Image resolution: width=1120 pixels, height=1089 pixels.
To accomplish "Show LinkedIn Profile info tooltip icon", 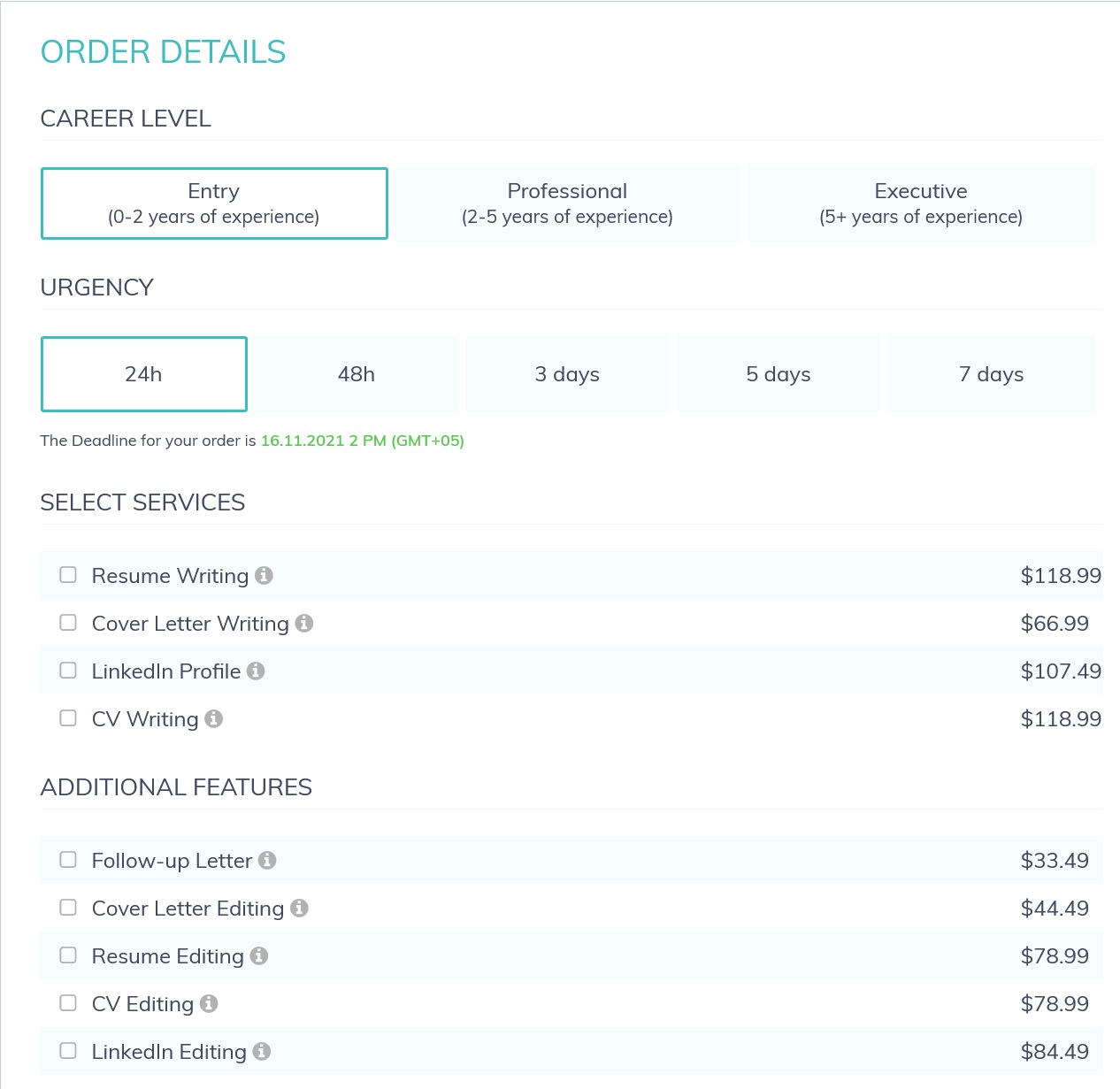I will click(256, 671).
